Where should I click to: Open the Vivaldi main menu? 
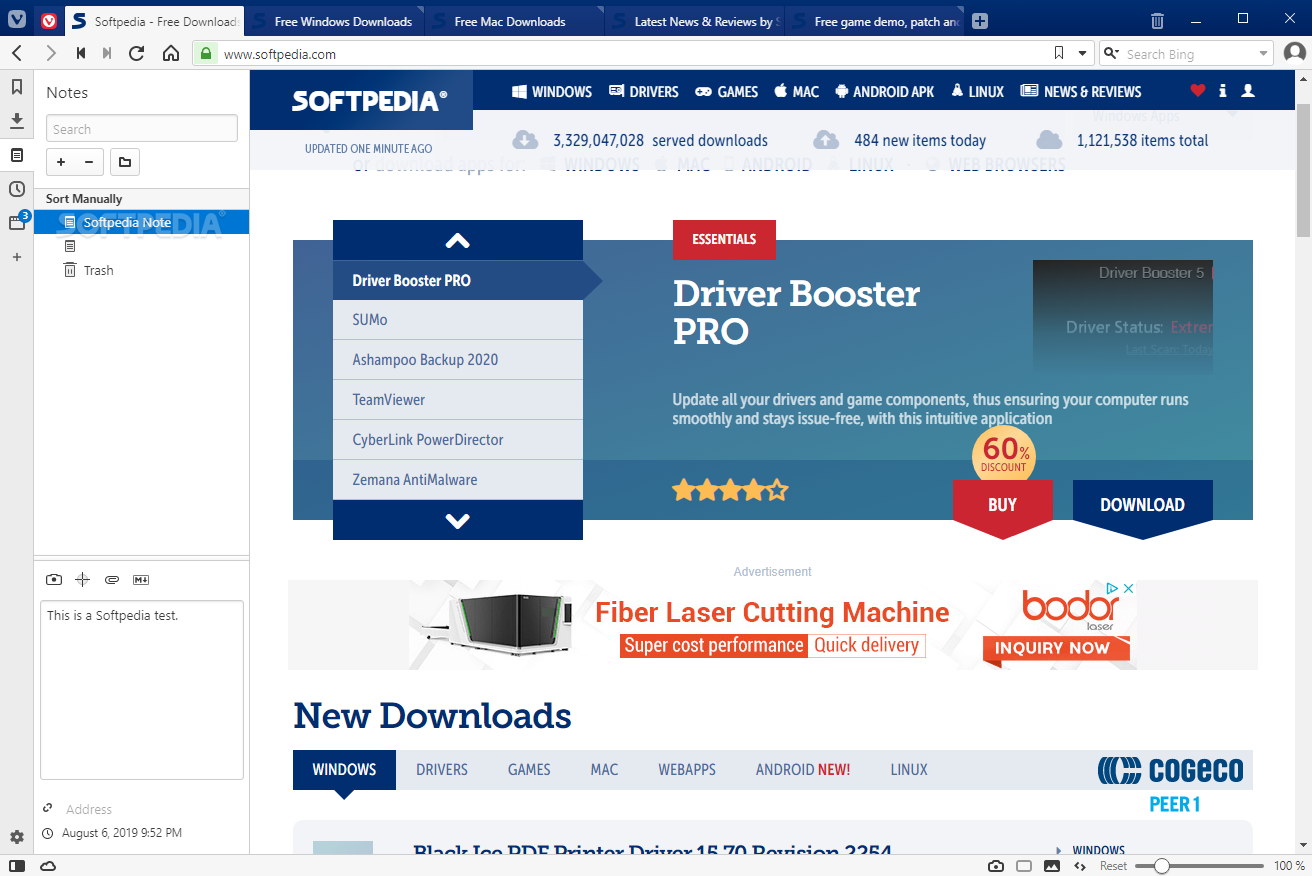click(x=17, y=20)
